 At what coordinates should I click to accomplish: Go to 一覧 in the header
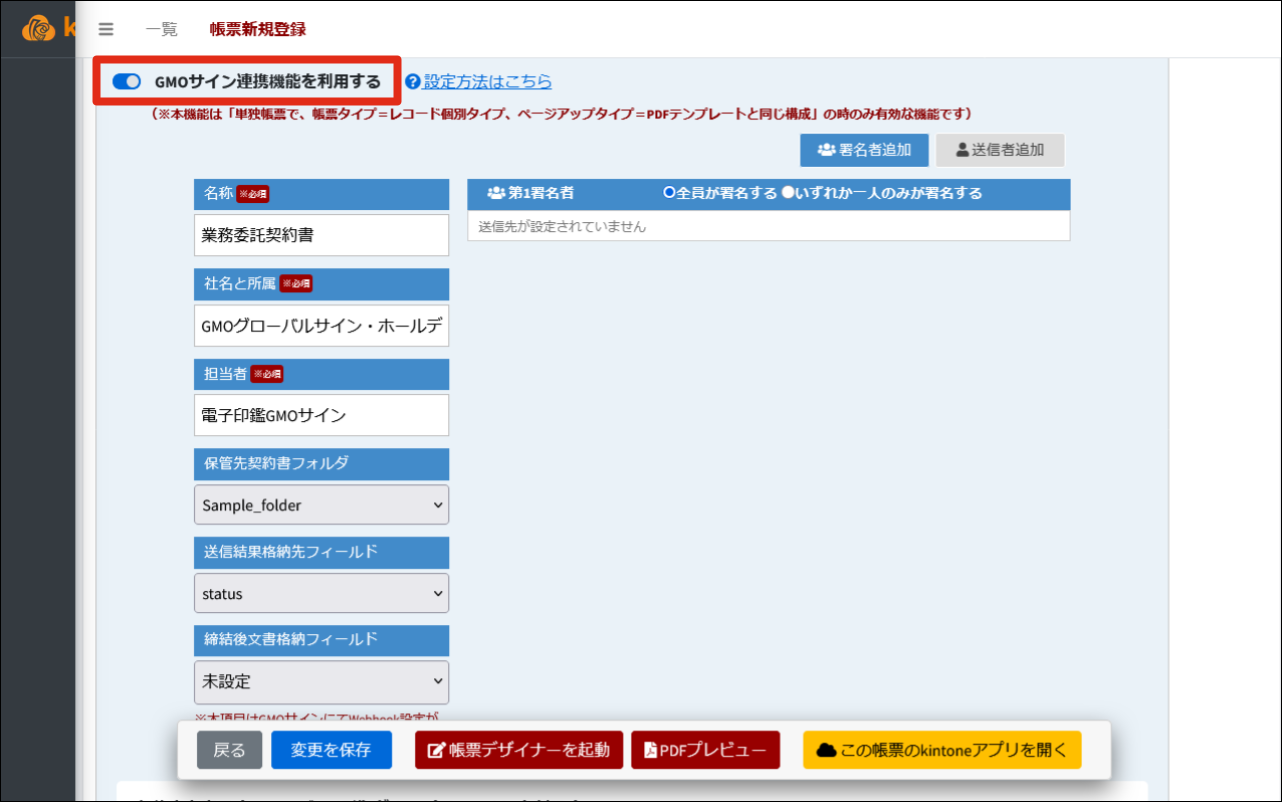click(161, 29)
